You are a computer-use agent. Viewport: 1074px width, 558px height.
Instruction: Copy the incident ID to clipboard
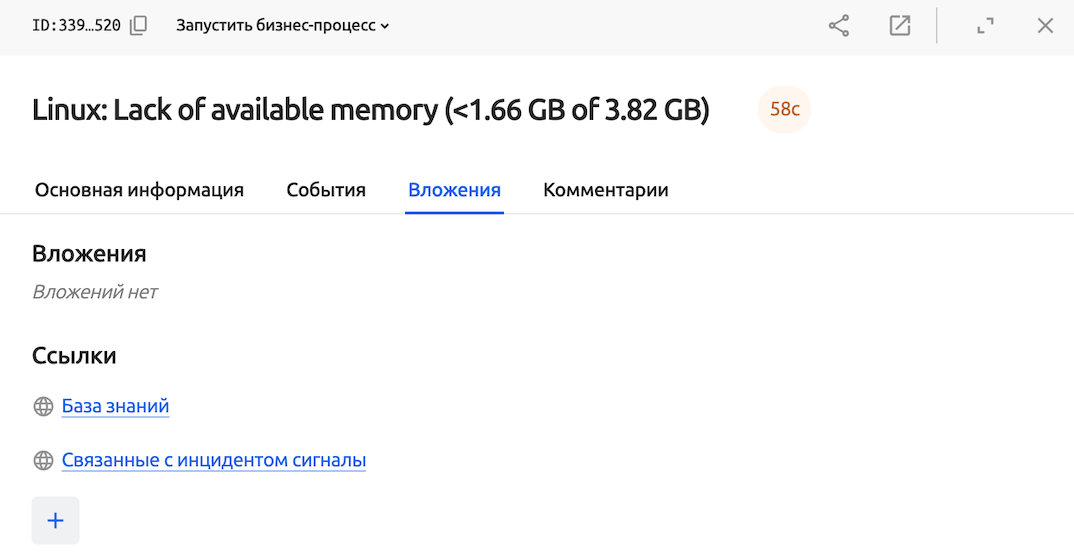[x=139, y=26]
